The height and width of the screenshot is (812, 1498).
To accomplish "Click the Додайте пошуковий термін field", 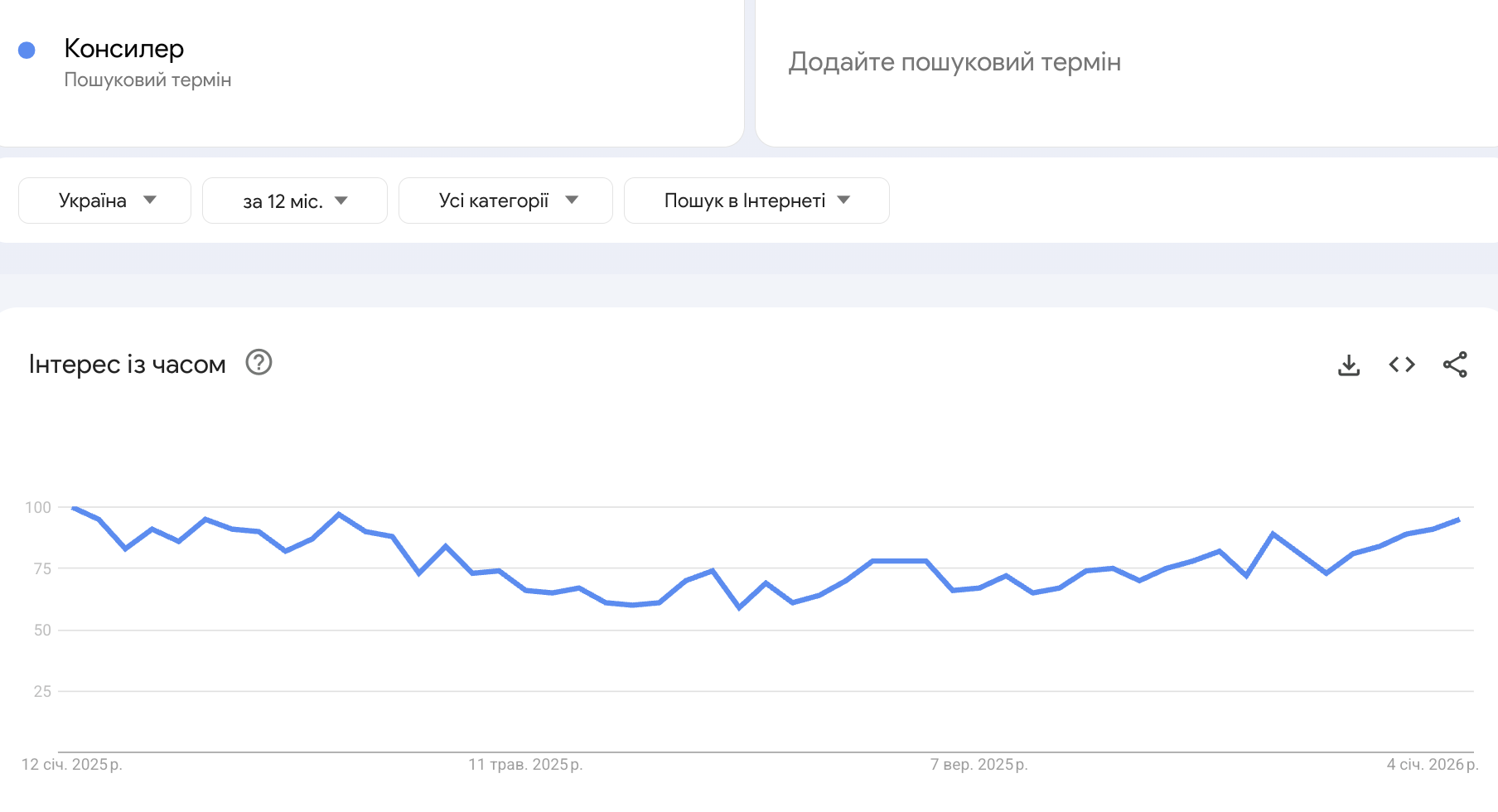I will [956, 61].
